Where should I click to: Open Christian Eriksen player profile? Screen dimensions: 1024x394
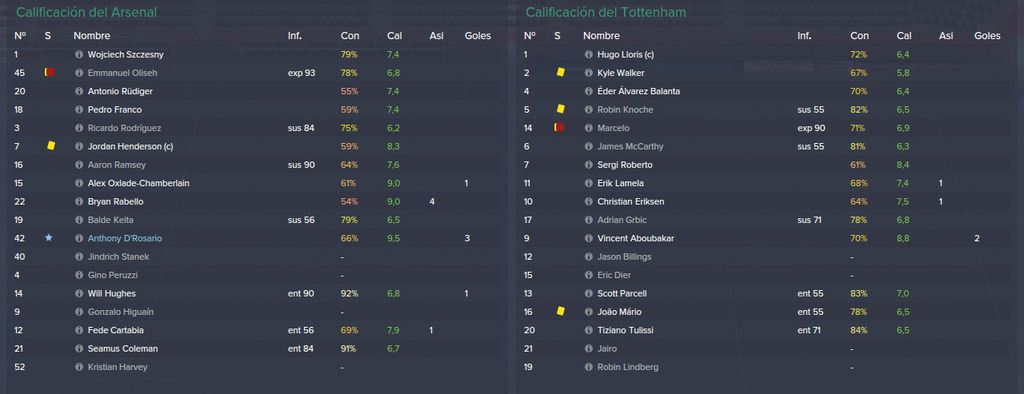[x=630, y=202]
